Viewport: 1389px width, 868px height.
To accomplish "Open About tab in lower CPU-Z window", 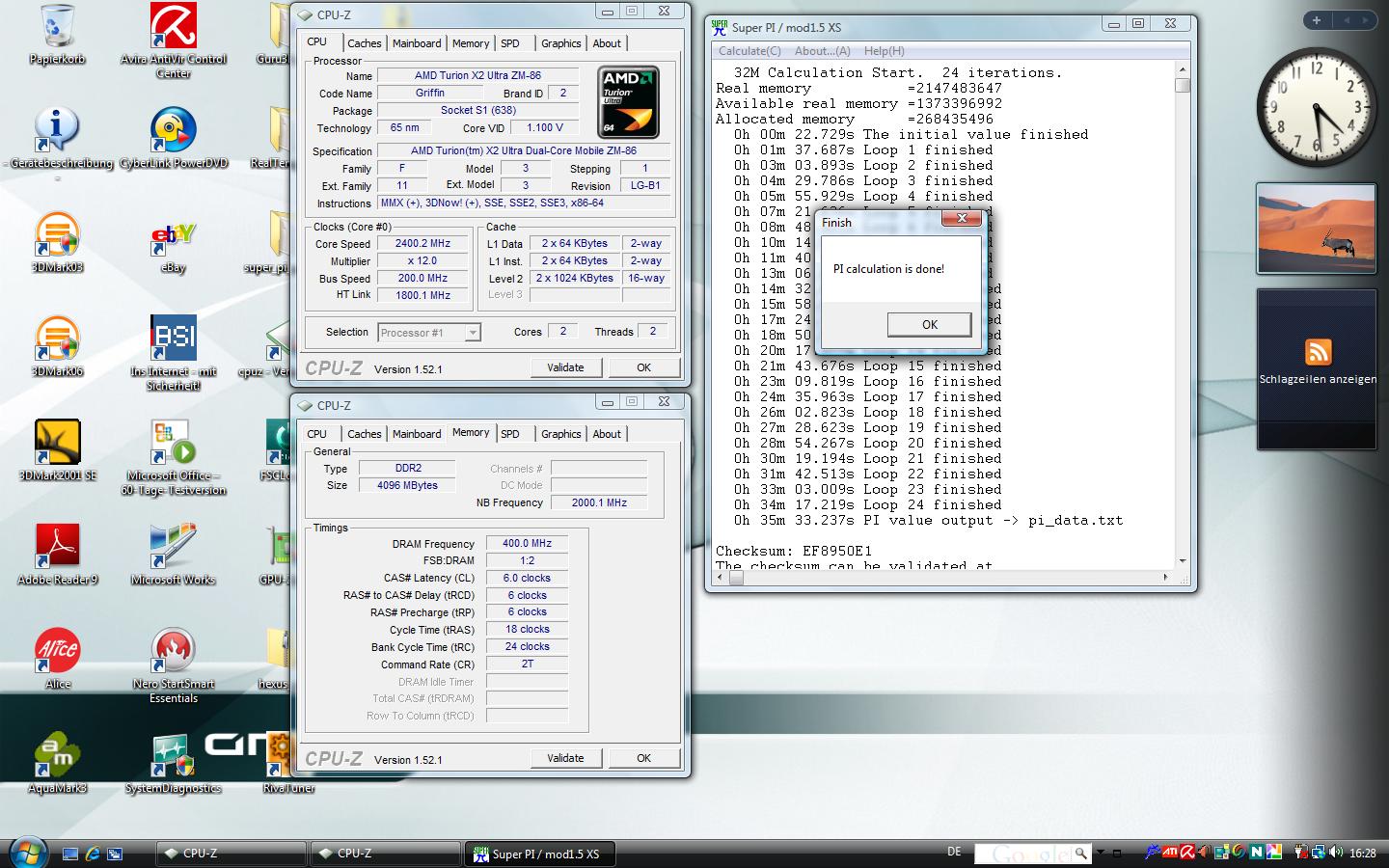I will [607, 434].
